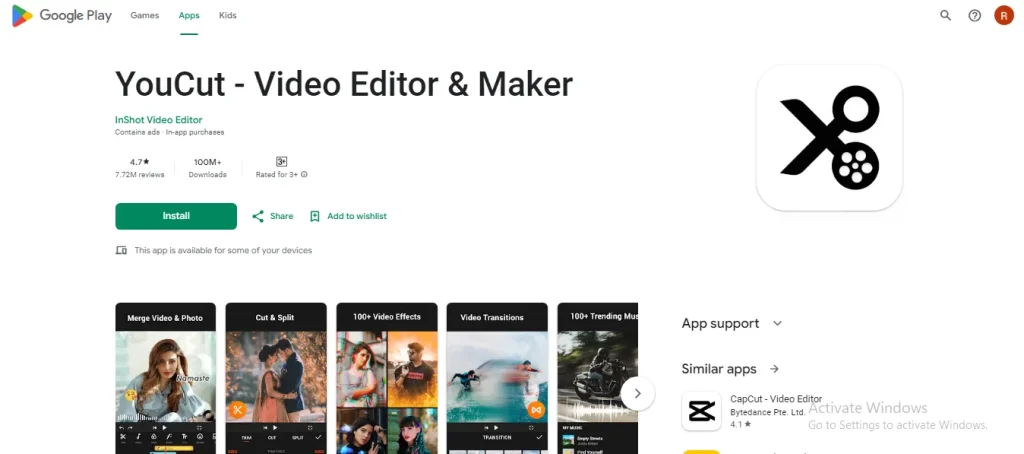The image size is (1024, 454).
Task: Open the Cut & Split screenshot
Action: [x=276, y=378]
